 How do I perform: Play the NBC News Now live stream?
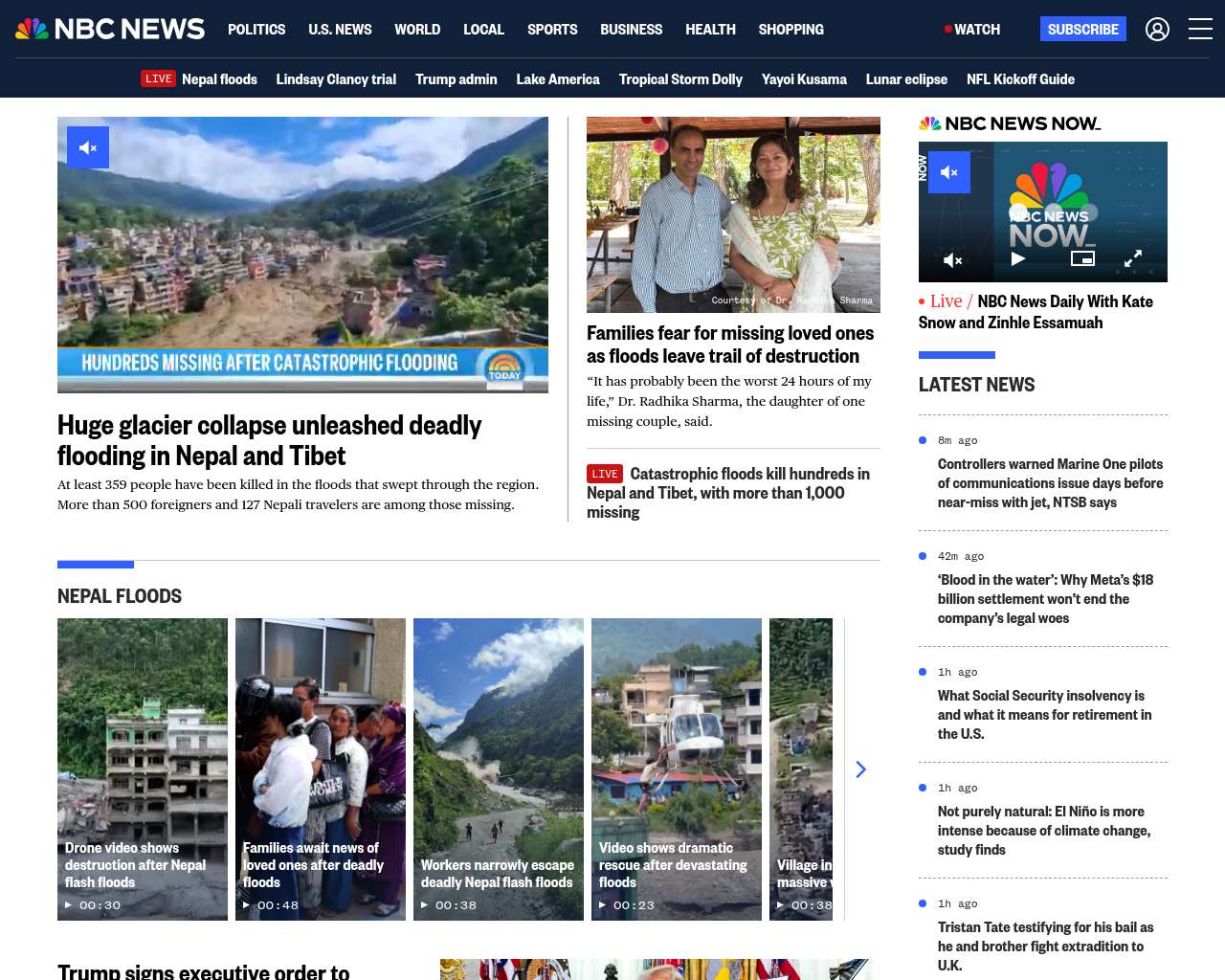1018,258
